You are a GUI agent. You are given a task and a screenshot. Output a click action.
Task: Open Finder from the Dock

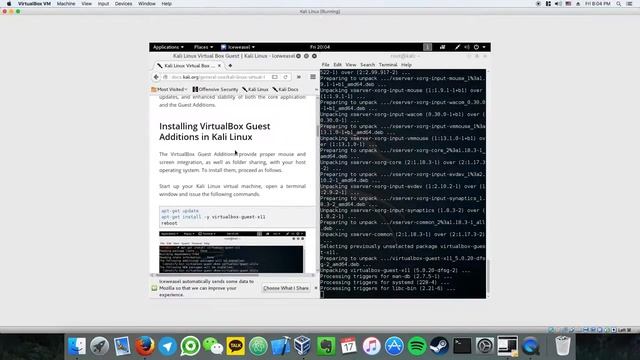[77, 346]
